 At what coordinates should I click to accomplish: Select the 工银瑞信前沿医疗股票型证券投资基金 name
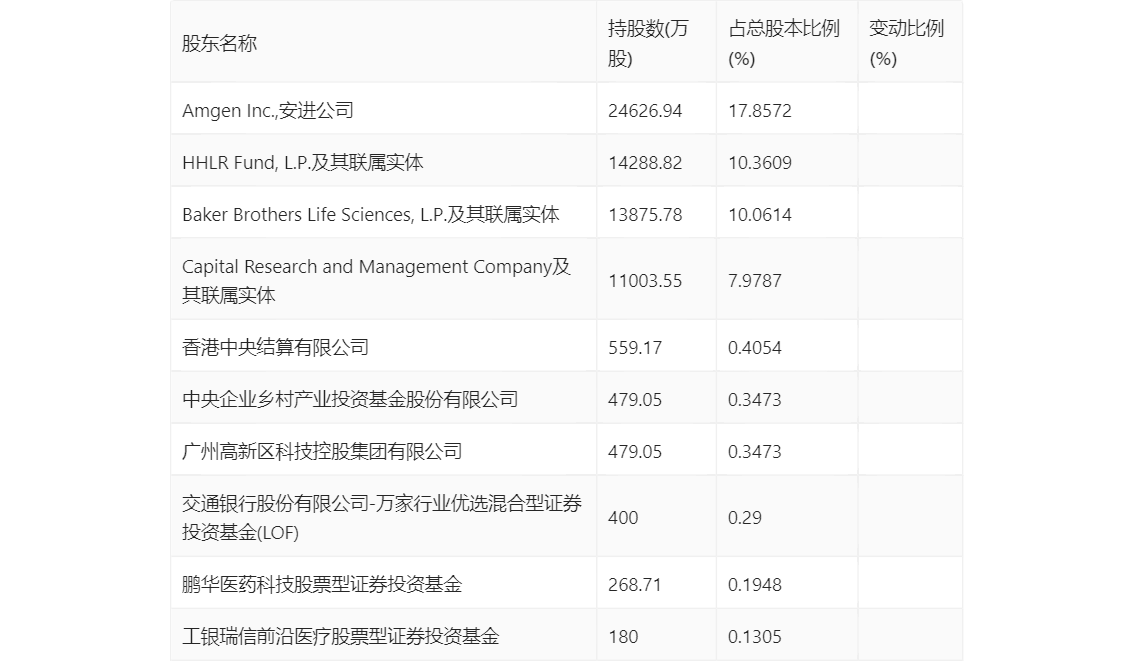[x=341, y=636]
